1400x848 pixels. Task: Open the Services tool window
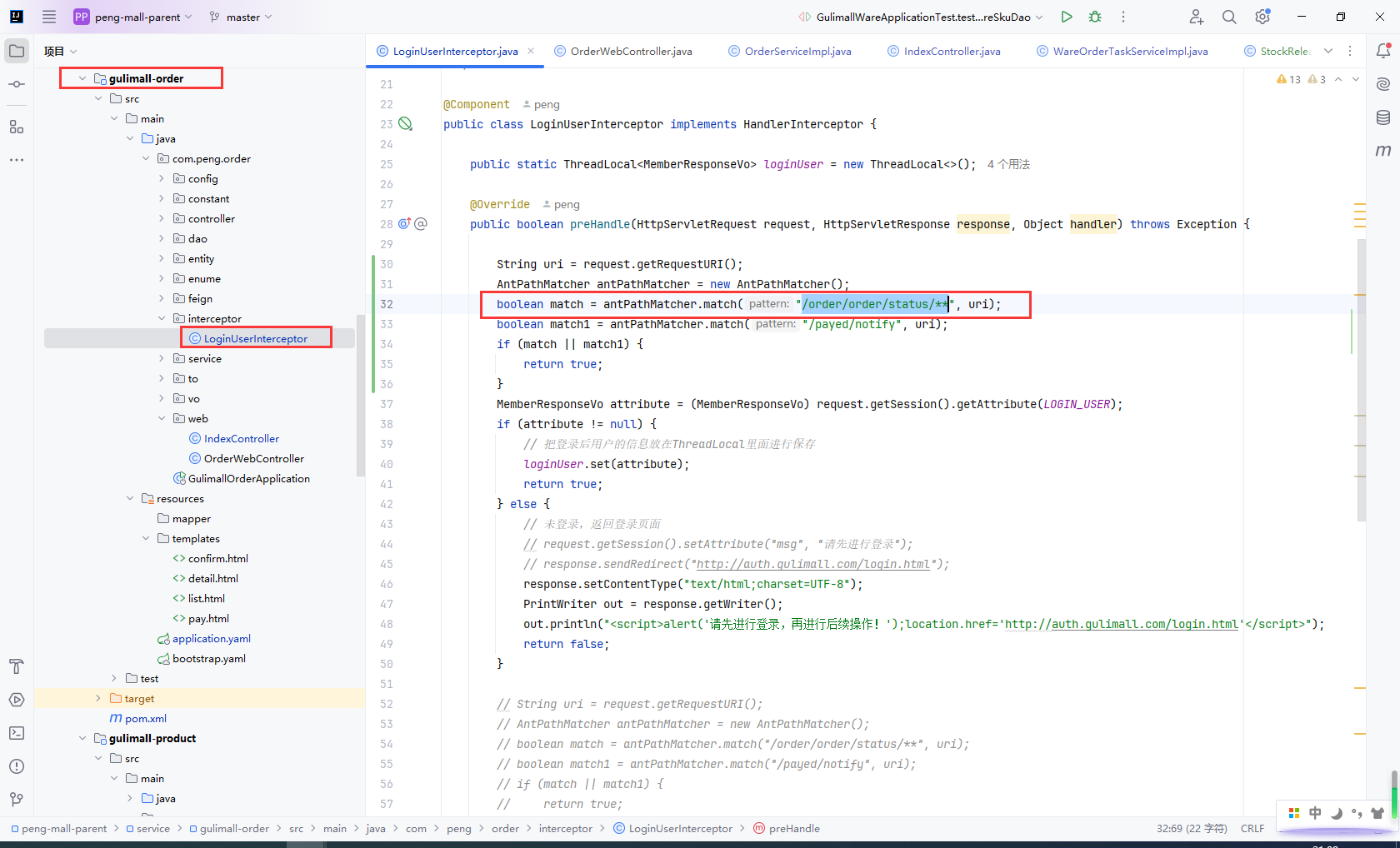17,700
